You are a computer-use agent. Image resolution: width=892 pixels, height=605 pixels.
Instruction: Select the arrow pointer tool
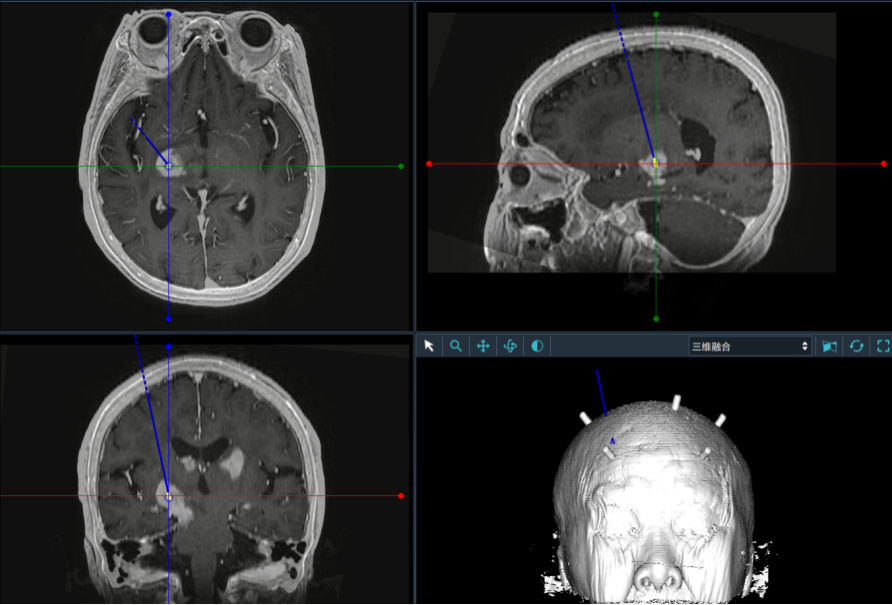[x=430, y=345]
